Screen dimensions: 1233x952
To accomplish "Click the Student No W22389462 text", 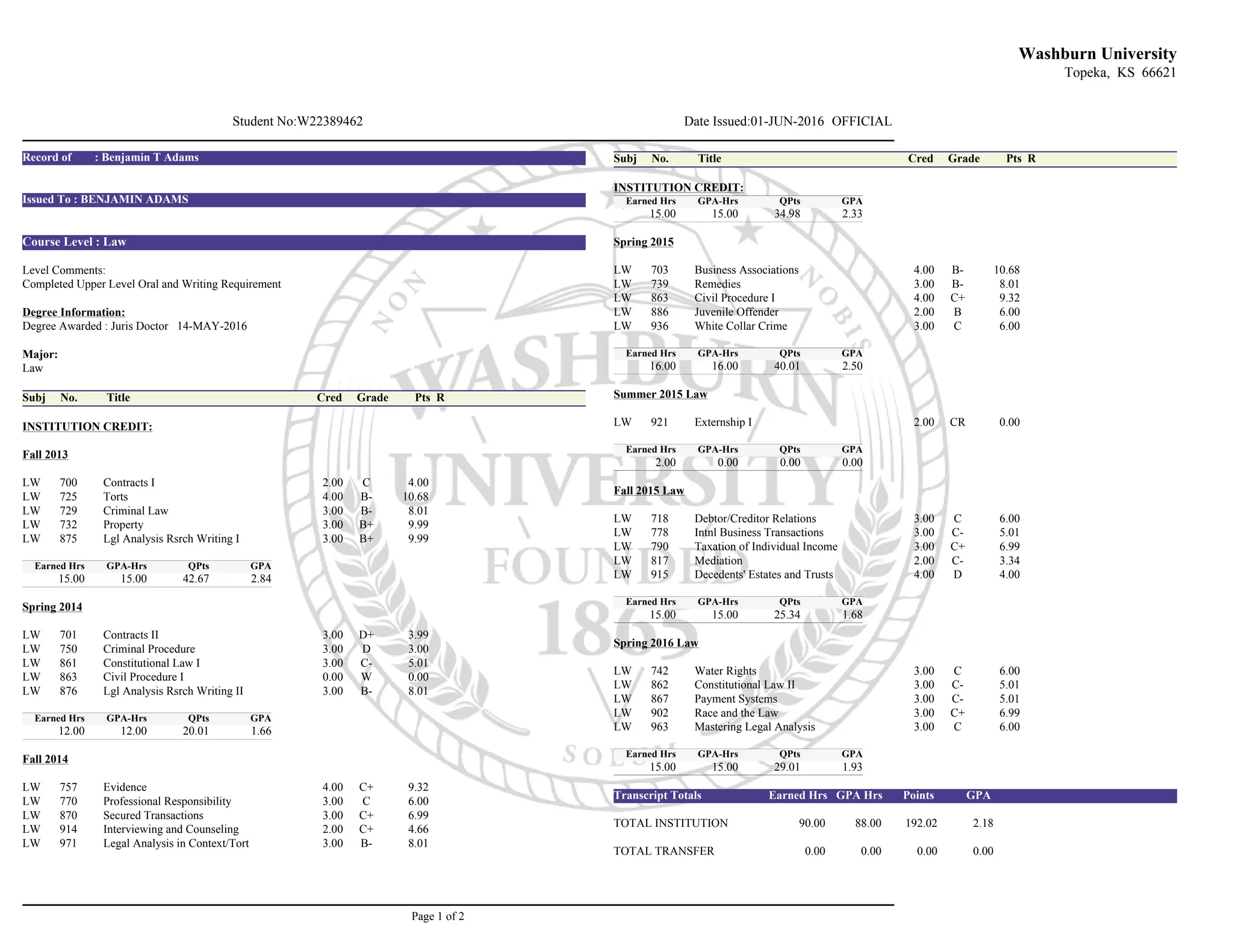I will (297, 122).
